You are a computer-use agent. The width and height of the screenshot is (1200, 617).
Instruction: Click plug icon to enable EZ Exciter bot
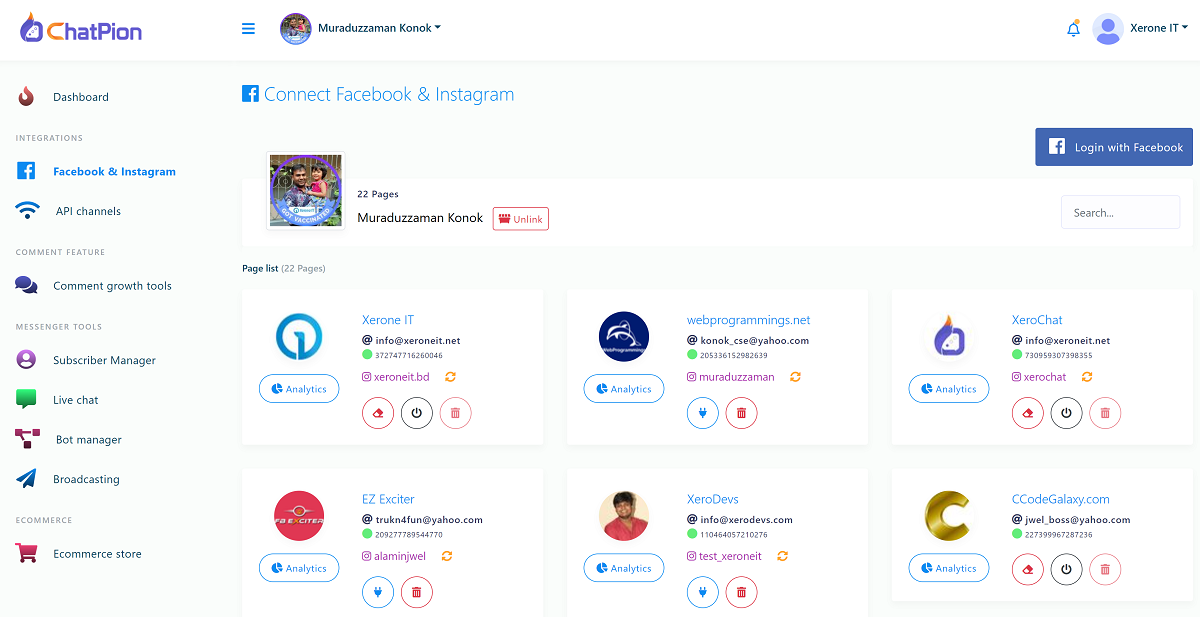click(x=378, y=592)
